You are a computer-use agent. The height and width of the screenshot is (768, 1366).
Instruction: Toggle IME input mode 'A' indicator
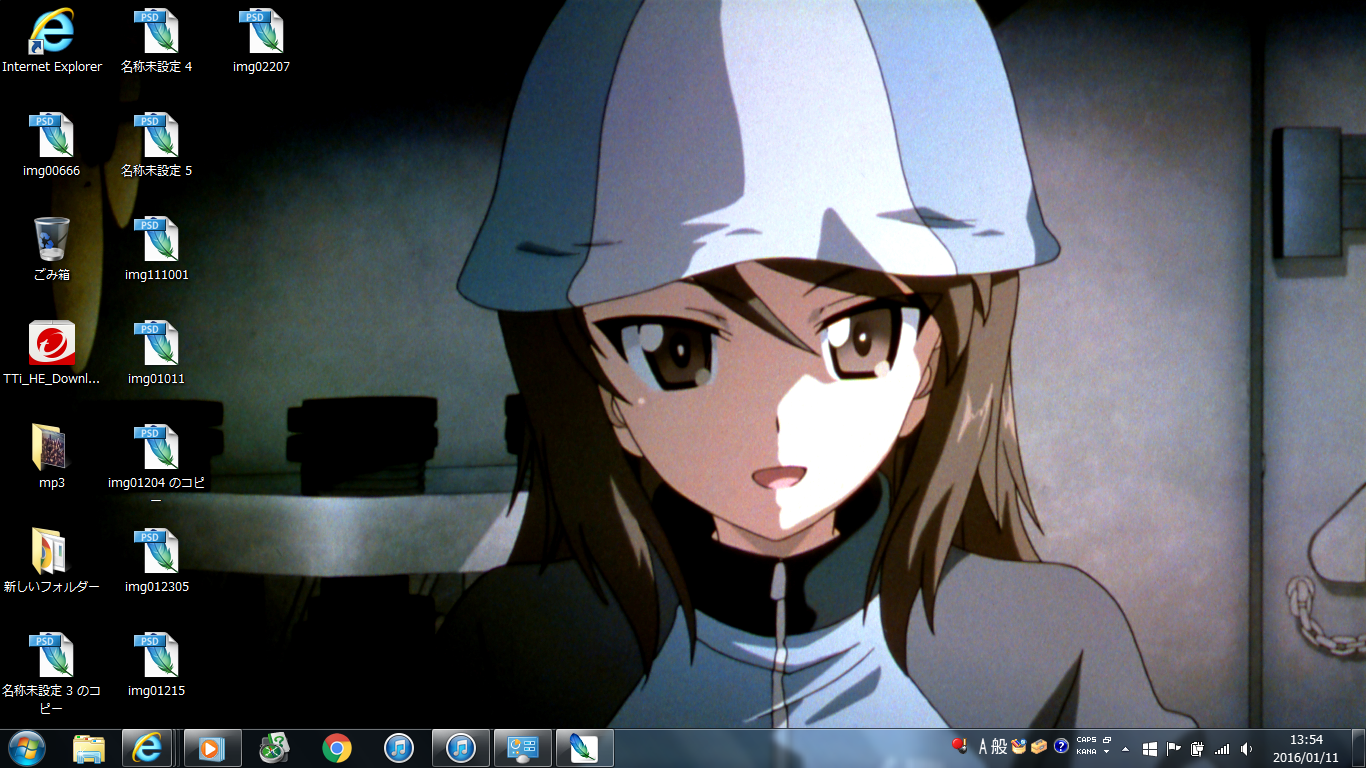click(x=983, y=747)
